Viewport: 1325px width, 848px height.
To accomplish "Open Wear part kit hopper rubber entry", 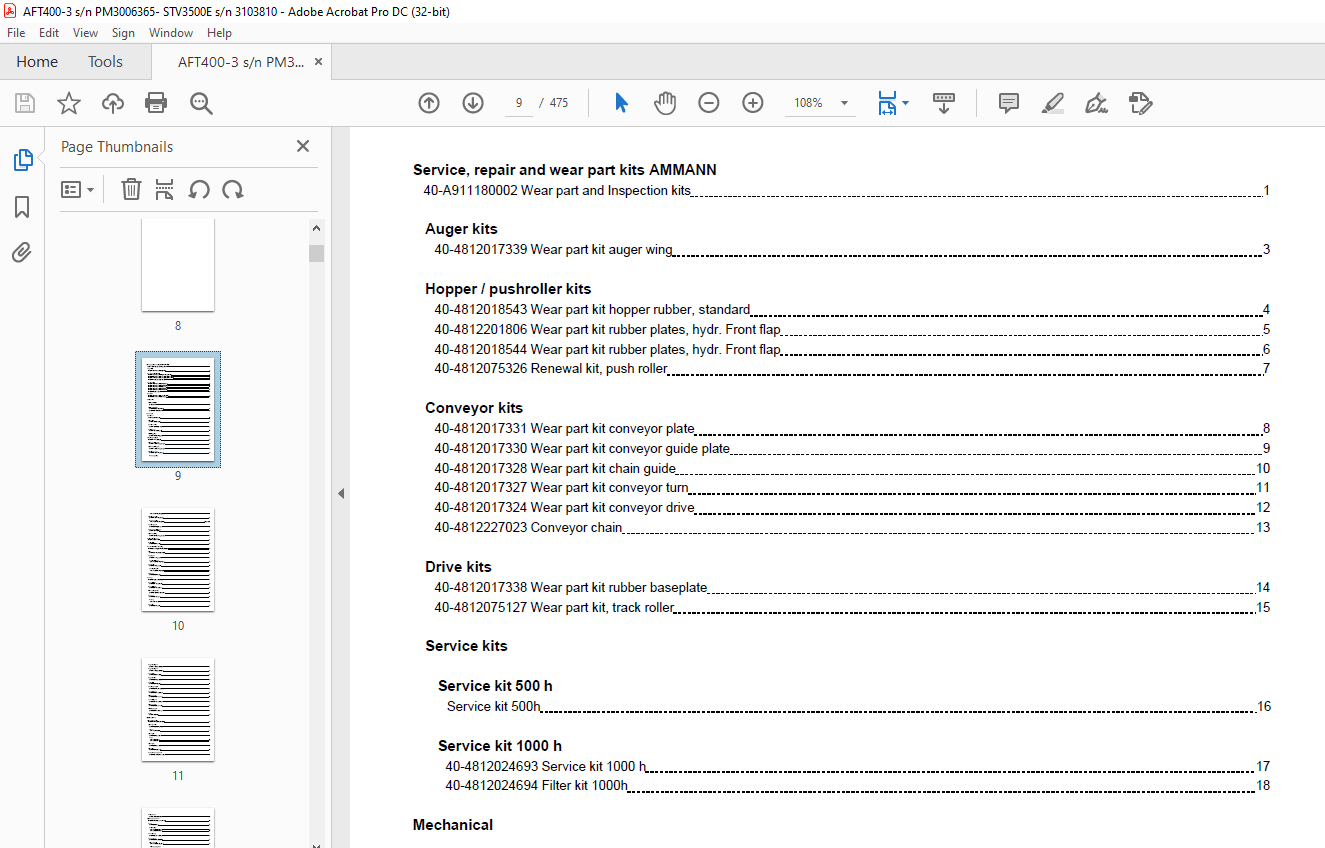I will click(852, 310).
